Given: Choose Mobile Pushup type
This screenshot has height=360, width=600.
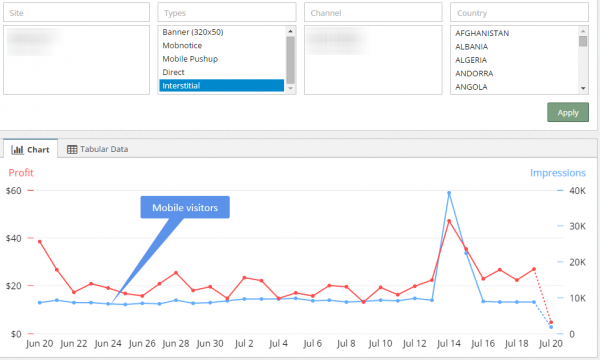Looking at the screenshot, I should 222,59.
